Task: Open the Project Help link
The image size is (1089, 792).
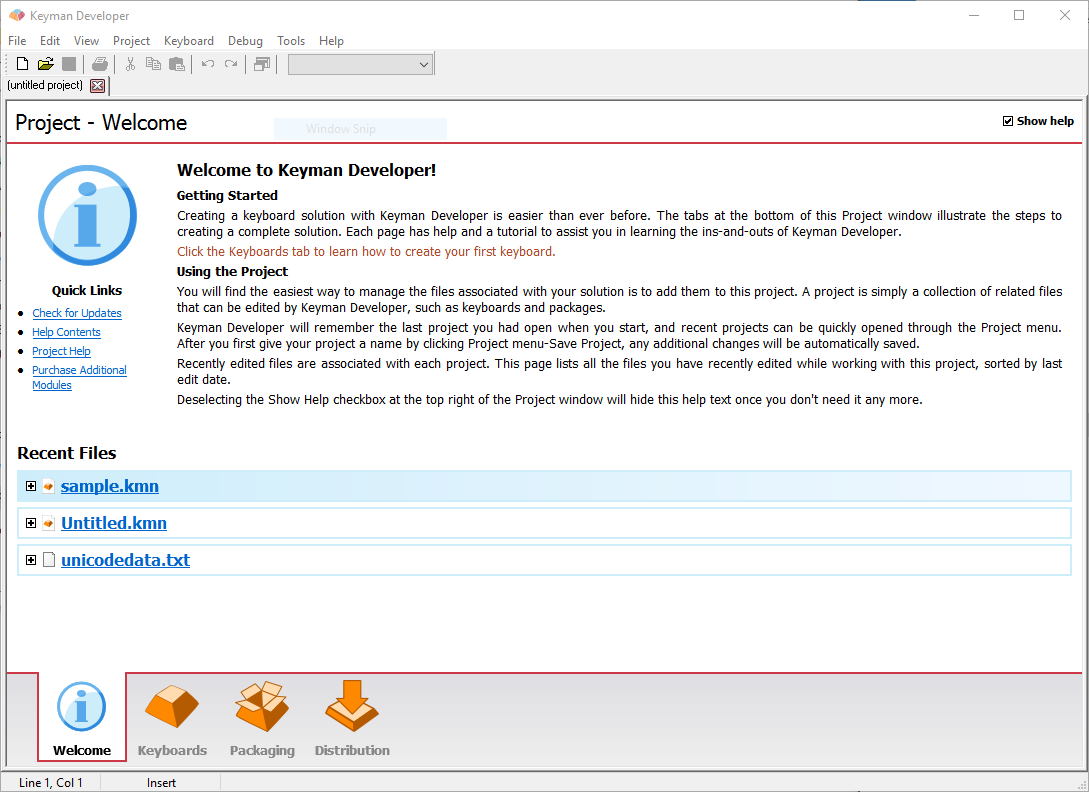Action: (x=61, y=351)
